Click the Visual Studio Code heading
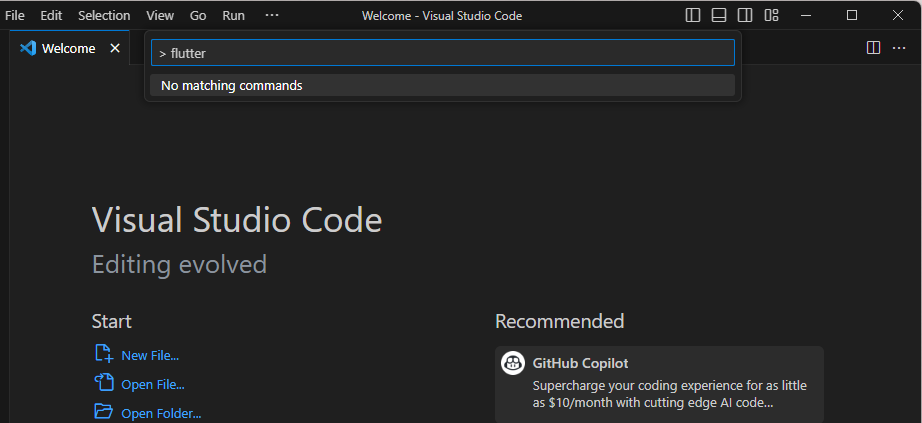Viewport: 922px width, 423px height. [237, 220]
